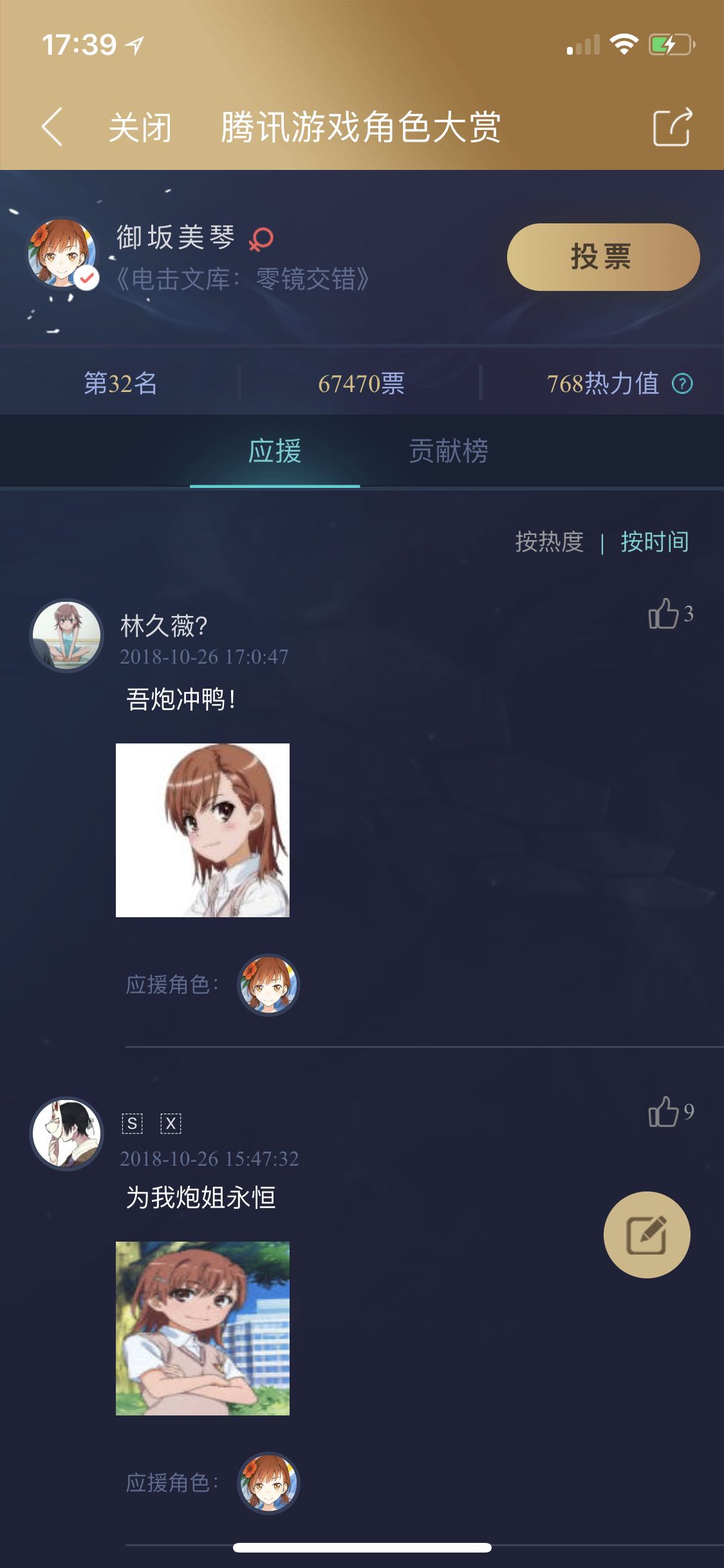The image size is (724, 1568).
Task: Open the share icon in header
Action: click(673, 127)
